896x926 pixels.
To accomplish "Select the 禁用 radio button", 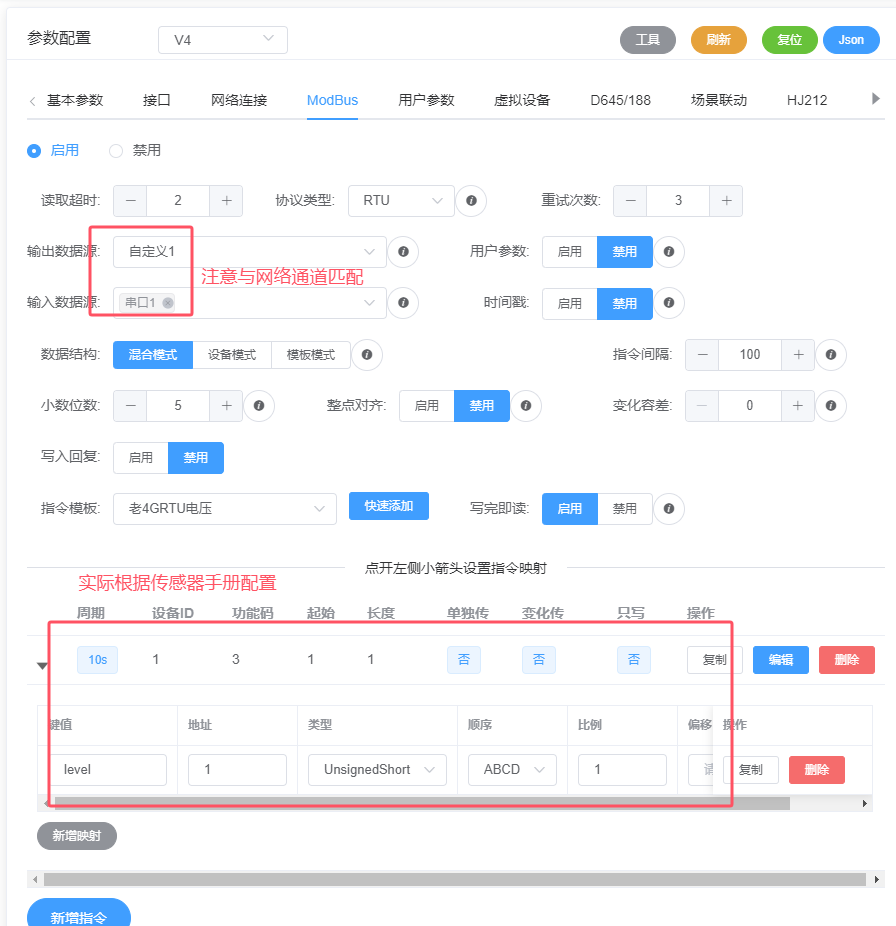I will tap(116, 151).
